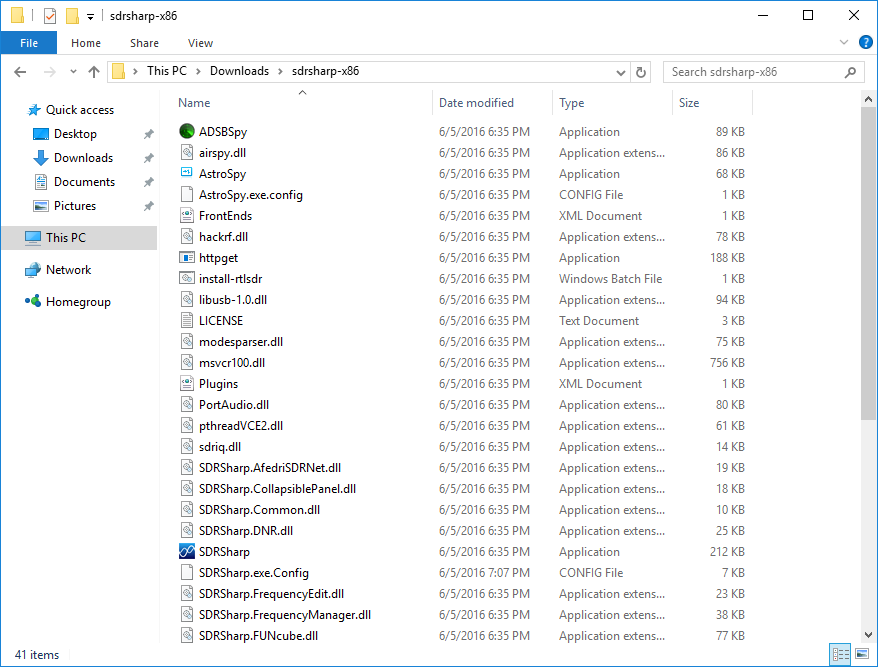This screenshot has height=667, width=878.
Task: Open Pictures in navigation pane
Action: click(74, 206)
